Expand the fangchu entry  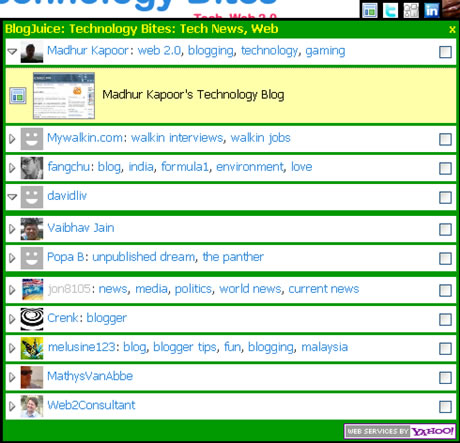click(12, 168)
